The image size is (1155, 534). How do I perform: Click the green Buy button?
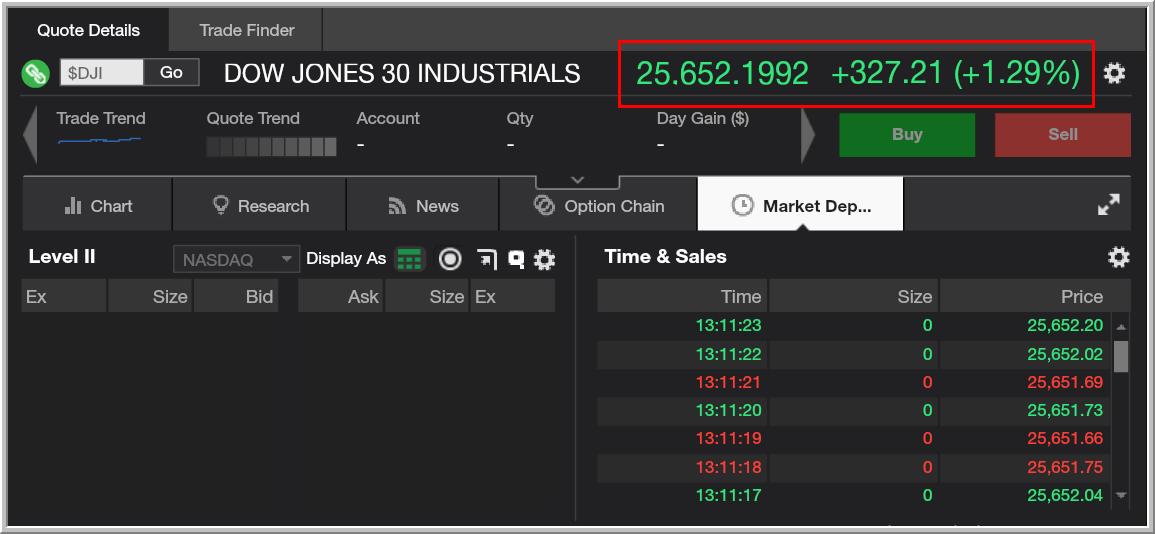coord(907,135)
